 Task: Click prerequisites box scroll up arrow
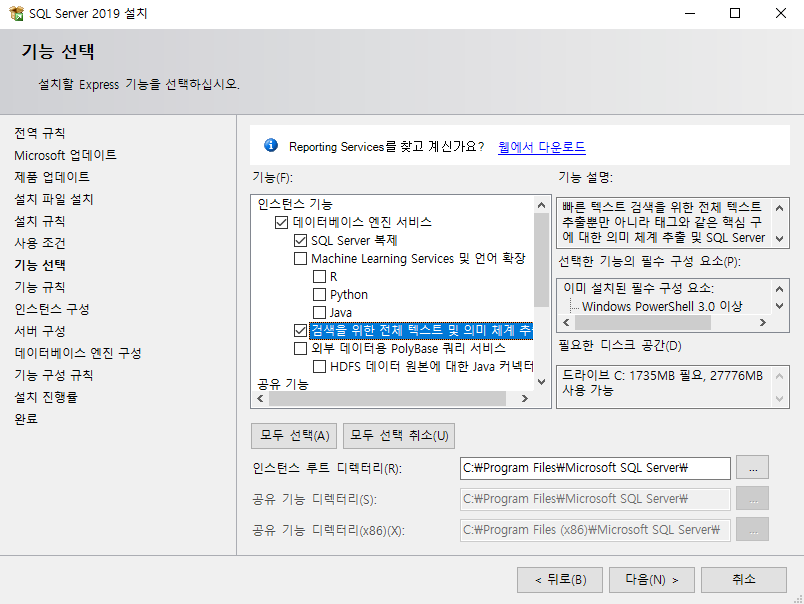(779, 289)
